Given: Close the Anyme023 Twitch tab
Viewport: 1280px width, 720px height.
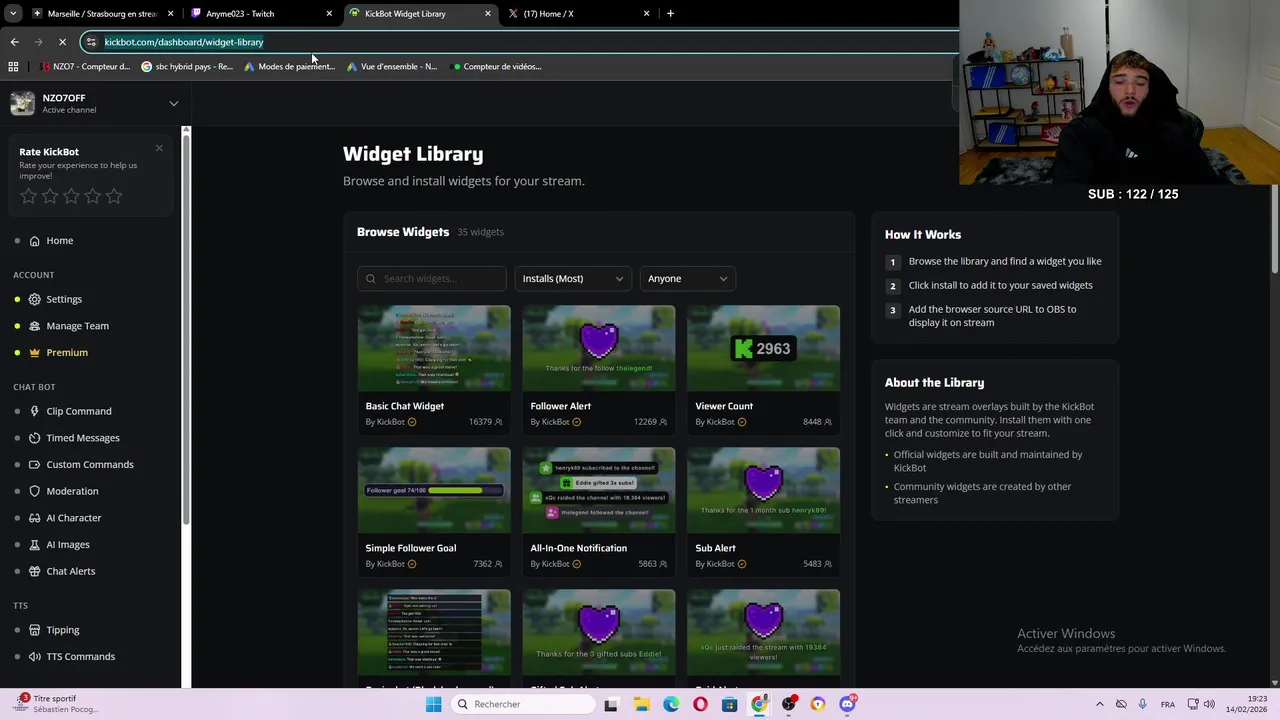Looking at the screenshot, I should point(329,14).
